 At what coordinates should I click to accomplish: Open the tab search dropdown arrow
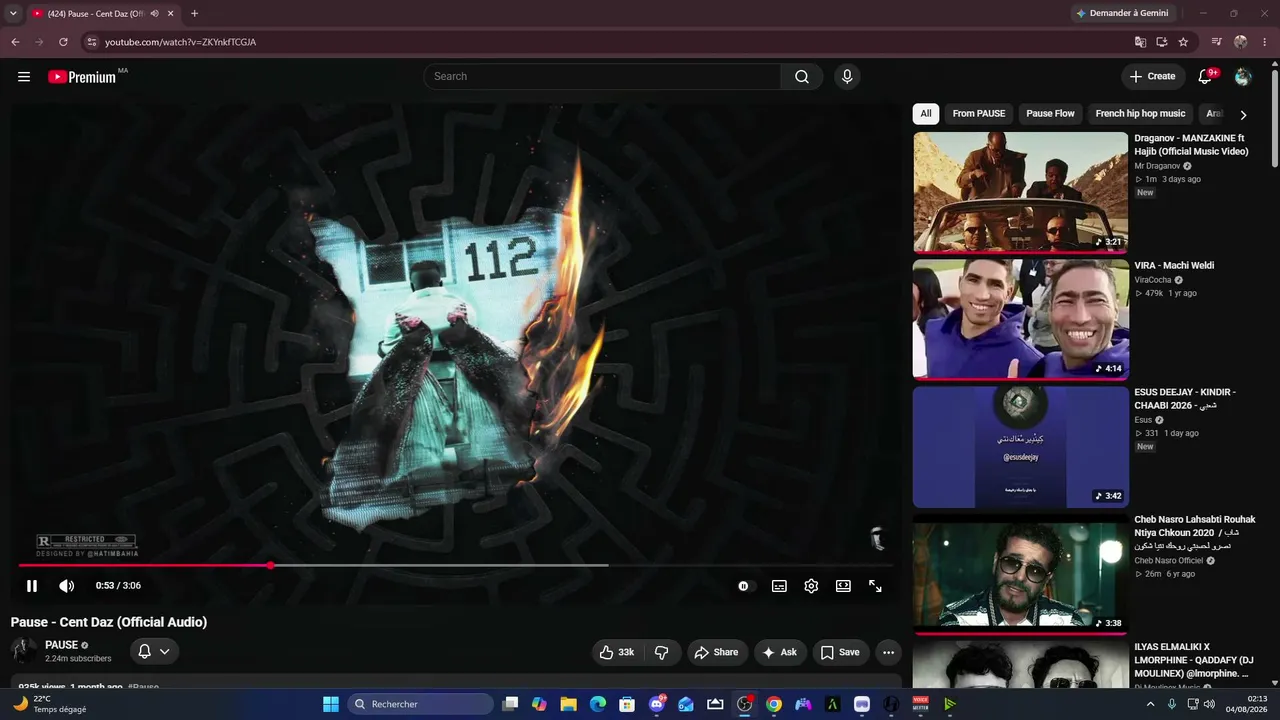click(13, 13)
